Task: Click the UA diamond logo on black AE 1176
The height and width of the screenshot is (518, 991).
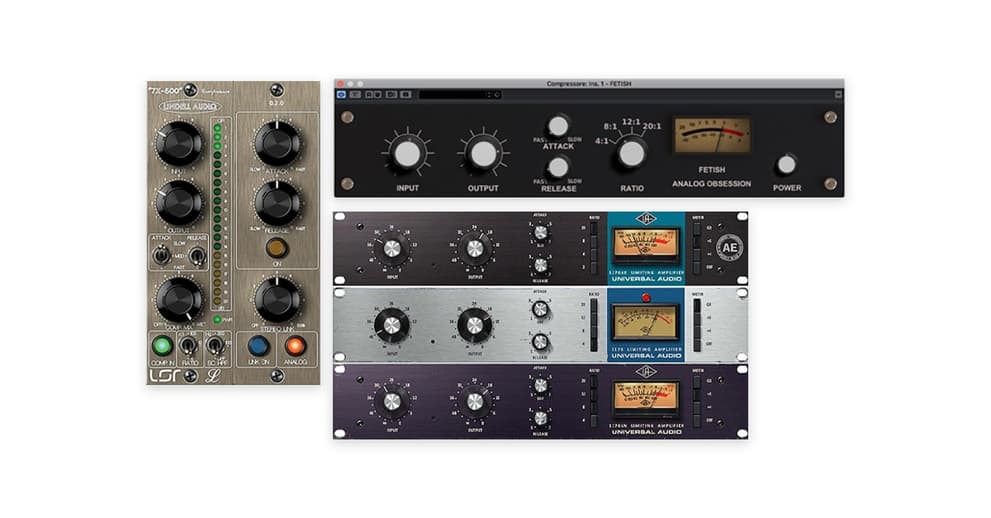Action: point(645,219)
